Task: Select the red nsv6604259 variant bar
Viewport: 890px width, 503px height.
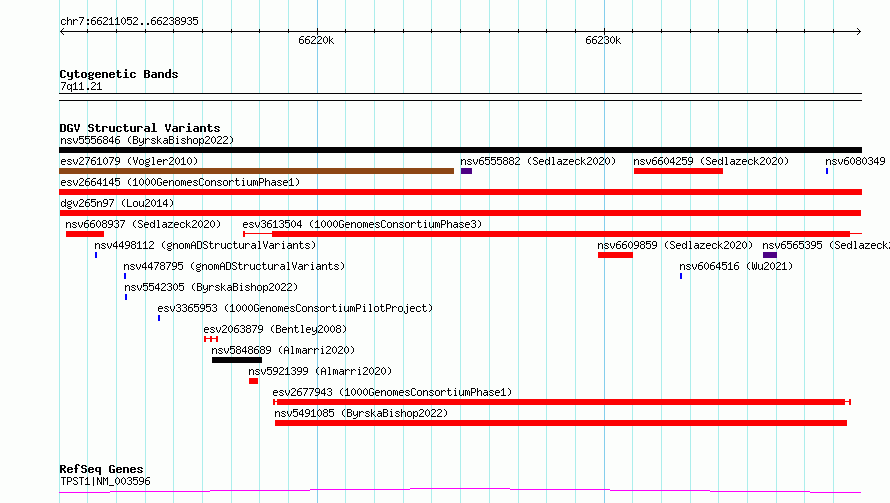Action: (x=678, y=171)
